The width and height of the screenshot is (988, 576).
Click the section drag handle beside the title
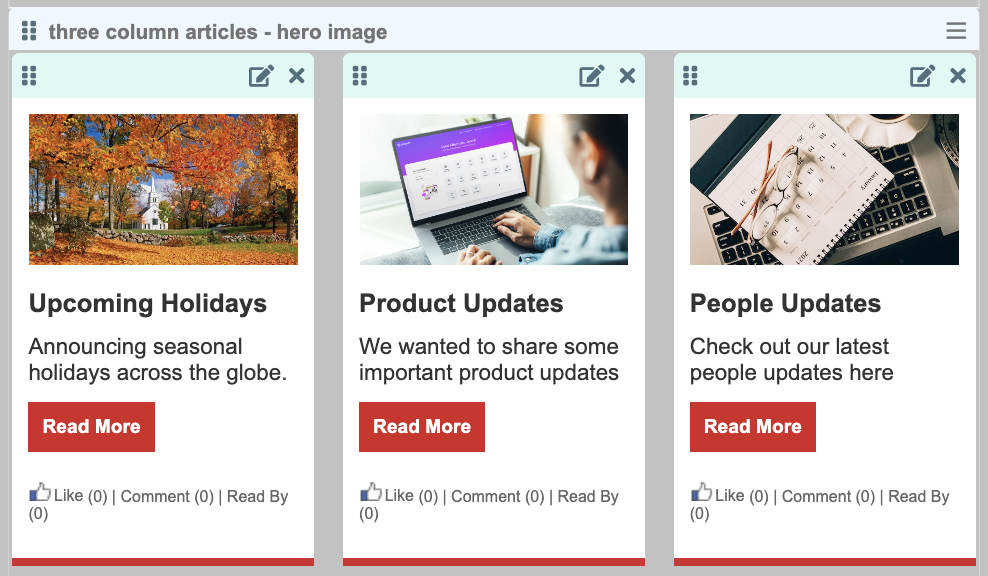point(29,31)
